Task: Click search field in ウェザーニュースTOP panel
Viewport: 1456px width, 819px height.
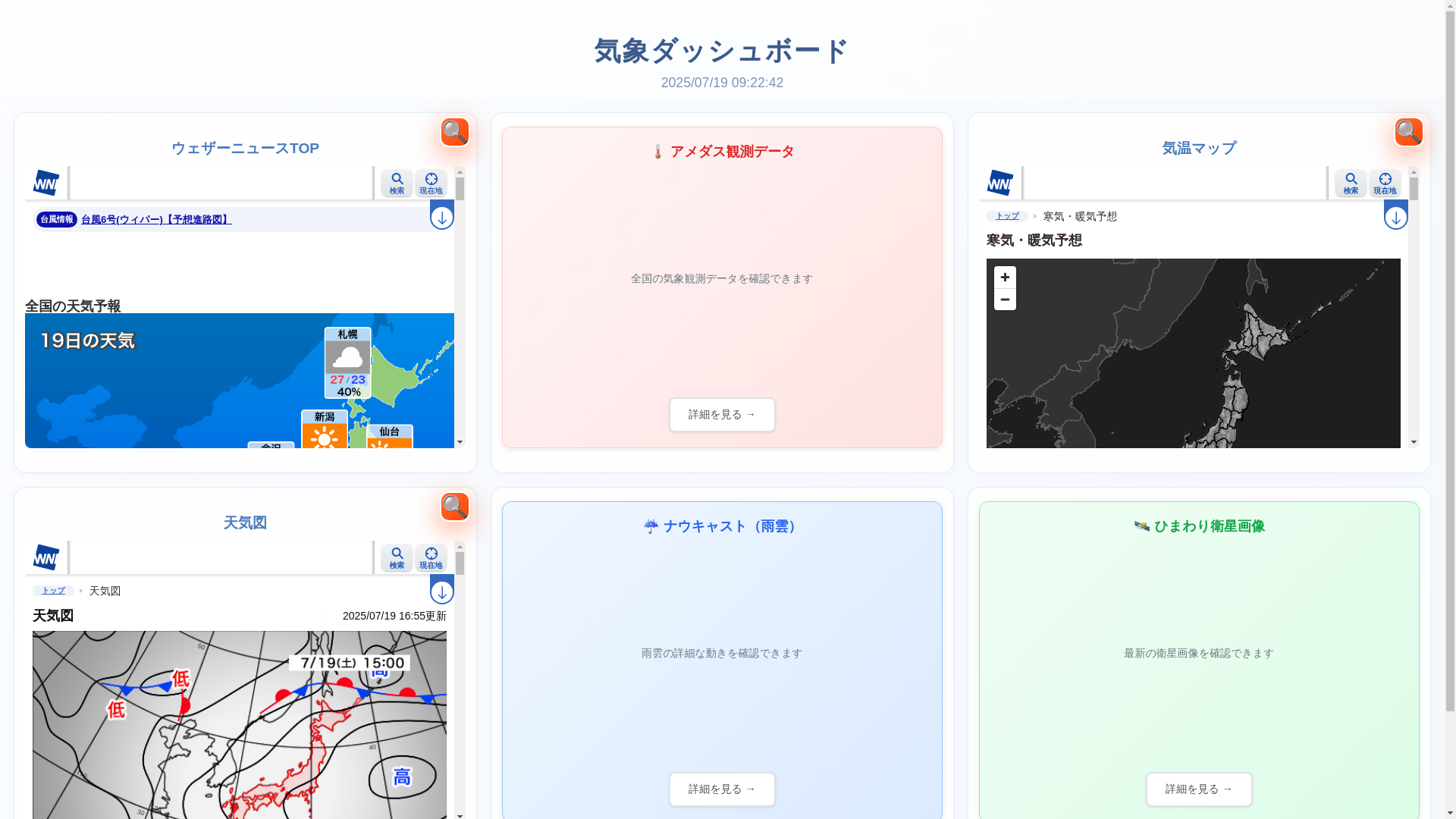Action: [x=221, y=183]
